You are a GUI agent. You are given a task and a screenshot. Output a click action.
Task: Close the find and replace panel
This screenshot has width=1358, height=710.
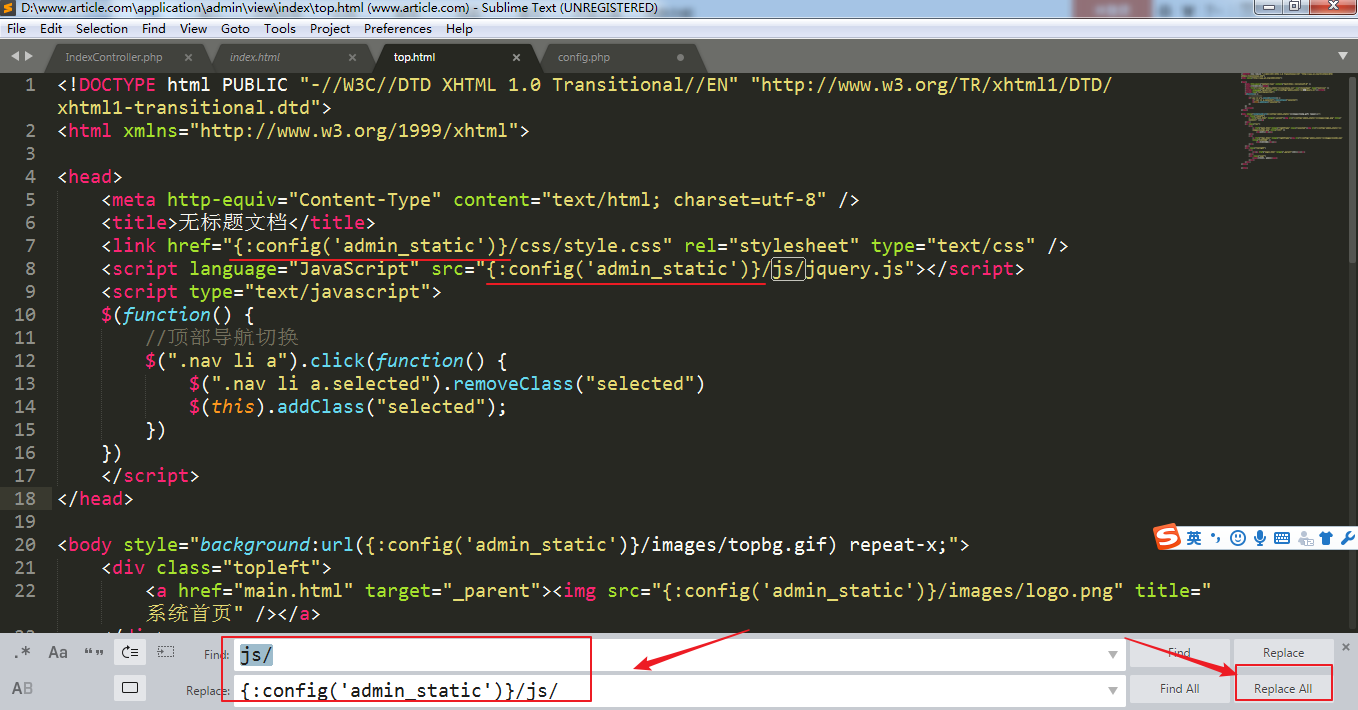[1346, 647]
